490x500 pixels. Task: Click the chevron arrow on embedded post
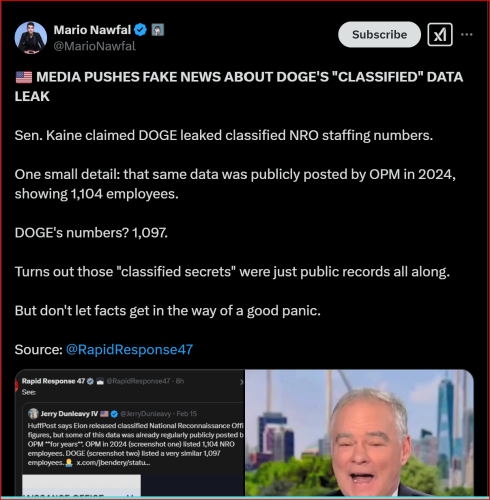[242, 382]
